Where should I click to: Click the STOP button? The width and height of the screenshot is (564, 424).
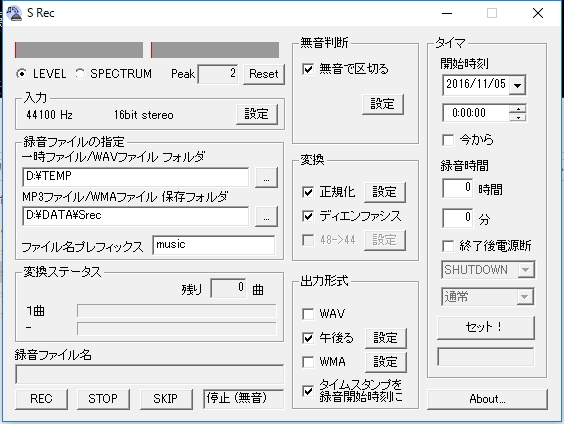click(x=103, y=399)
